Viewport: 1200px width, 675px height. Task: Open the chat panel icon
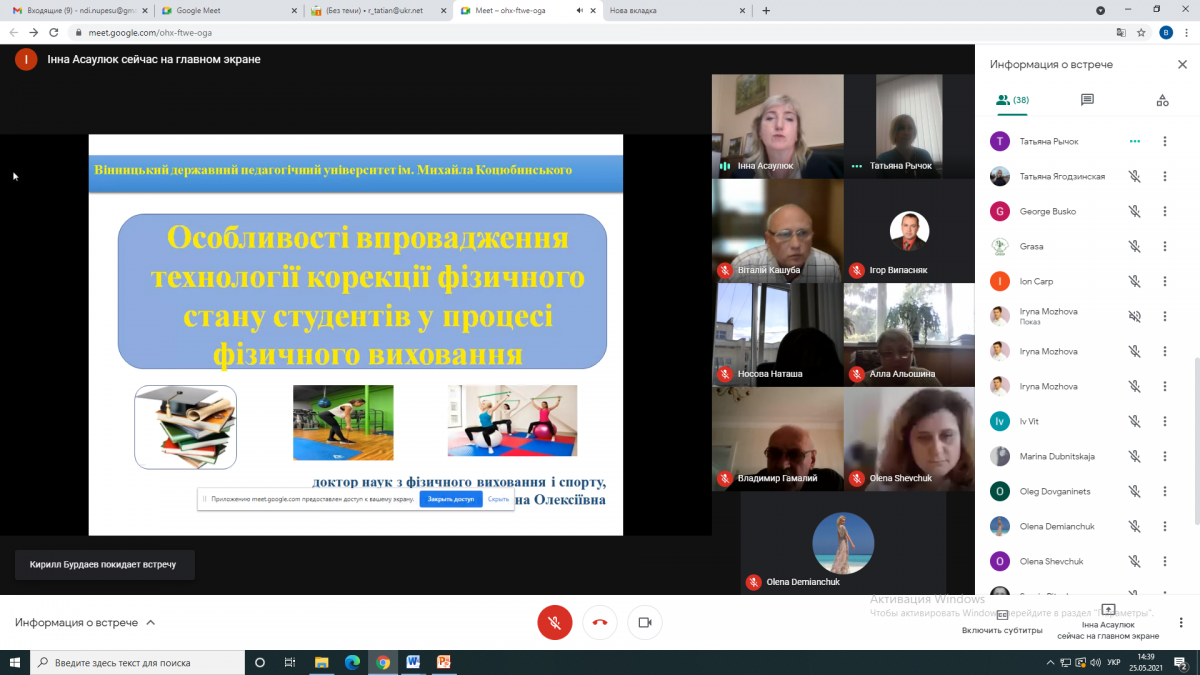click(1087, 100)
